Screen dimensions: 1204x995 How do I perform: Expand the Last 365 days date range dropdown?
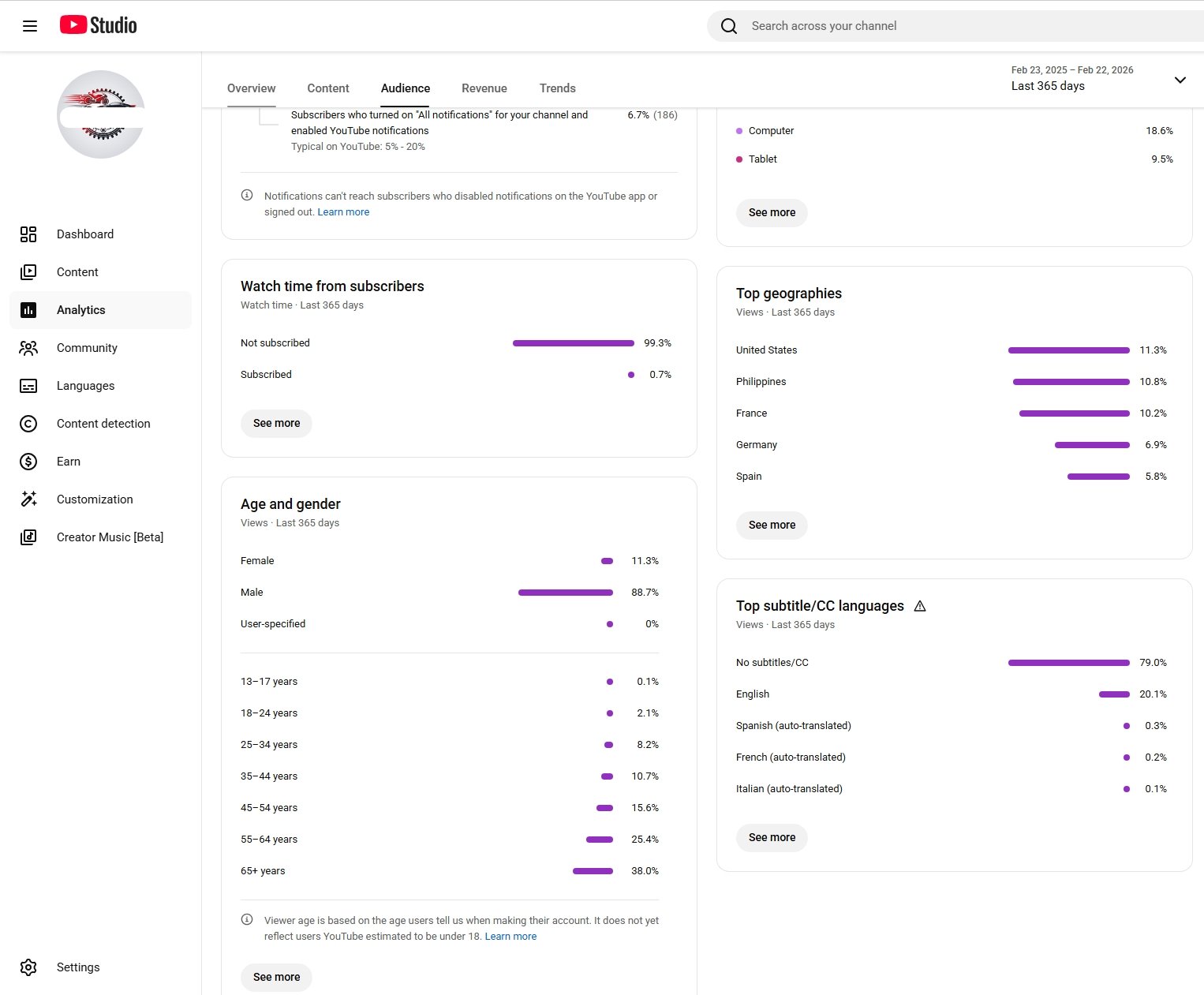[1180, 80]
